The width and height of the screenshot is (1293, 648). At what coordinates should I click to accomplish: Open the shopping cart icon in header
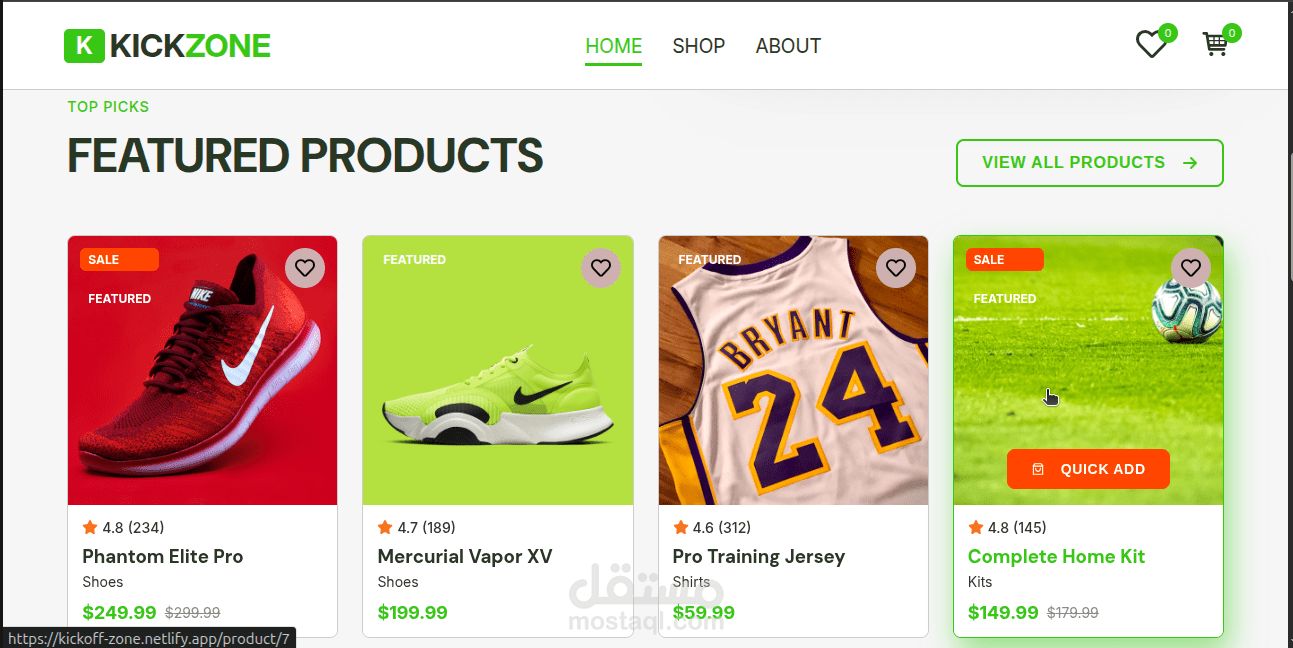tap(1215, 44)
